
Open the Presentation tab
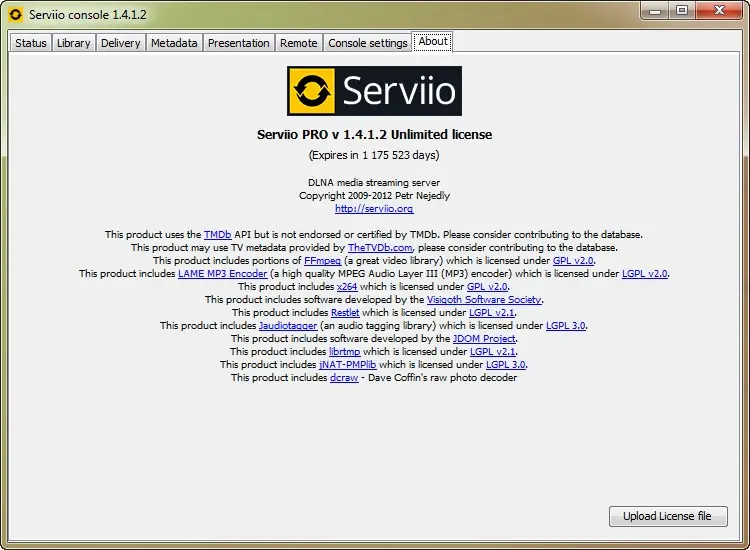click(x=239, y=43)
